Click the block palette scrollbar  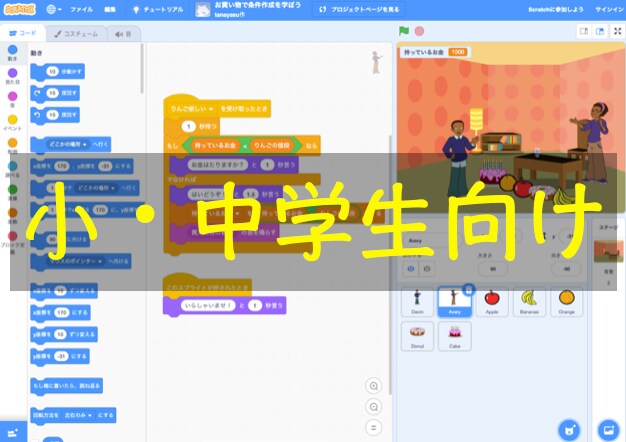coord(142,69)
